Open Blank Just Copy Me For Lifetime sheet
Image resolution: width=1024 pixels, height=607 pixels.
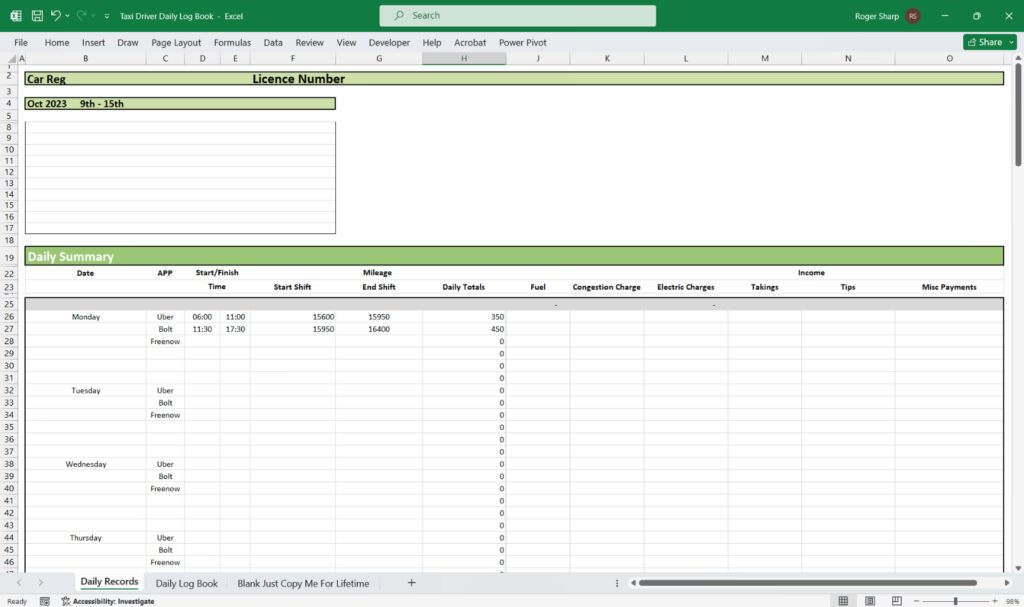(303, 583)
